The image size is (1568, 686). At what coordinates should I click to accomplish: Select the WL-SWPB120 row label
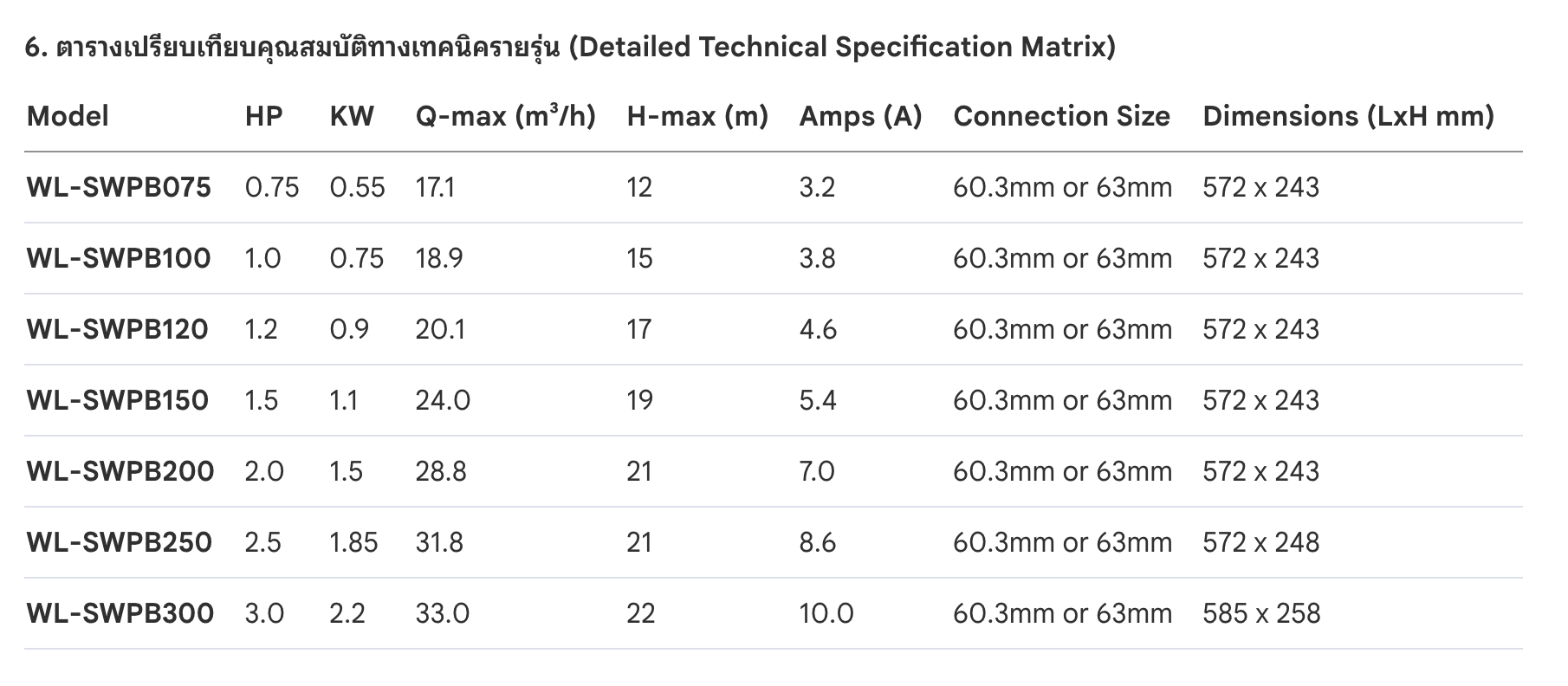pyautogui.click(x=118, y=329)
